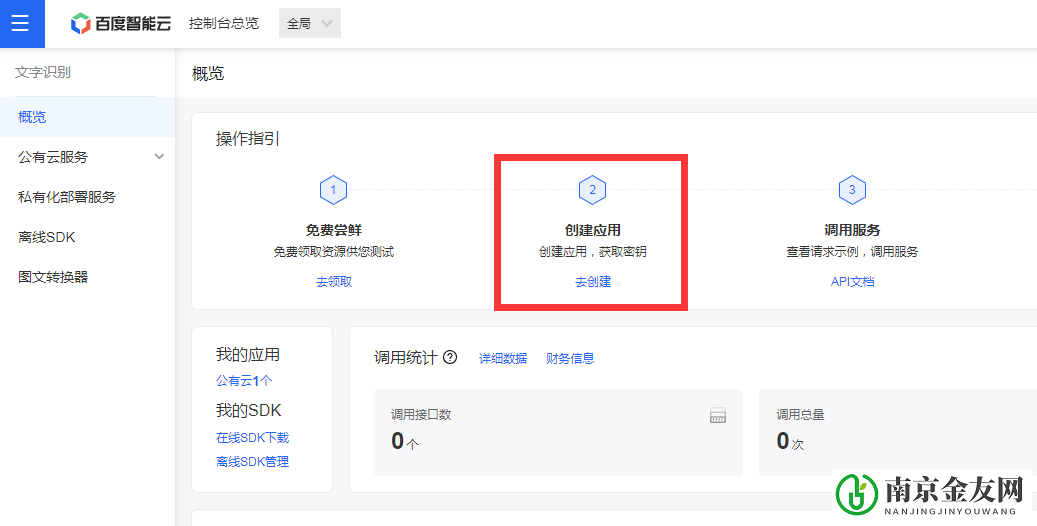
Task: Click the 调用服务 step title
Action: [x=852, y=230]
